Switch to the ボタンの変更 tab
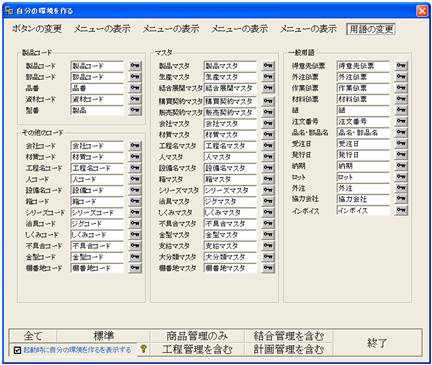This screenshot has width=432, height=365. coord(37,29)
